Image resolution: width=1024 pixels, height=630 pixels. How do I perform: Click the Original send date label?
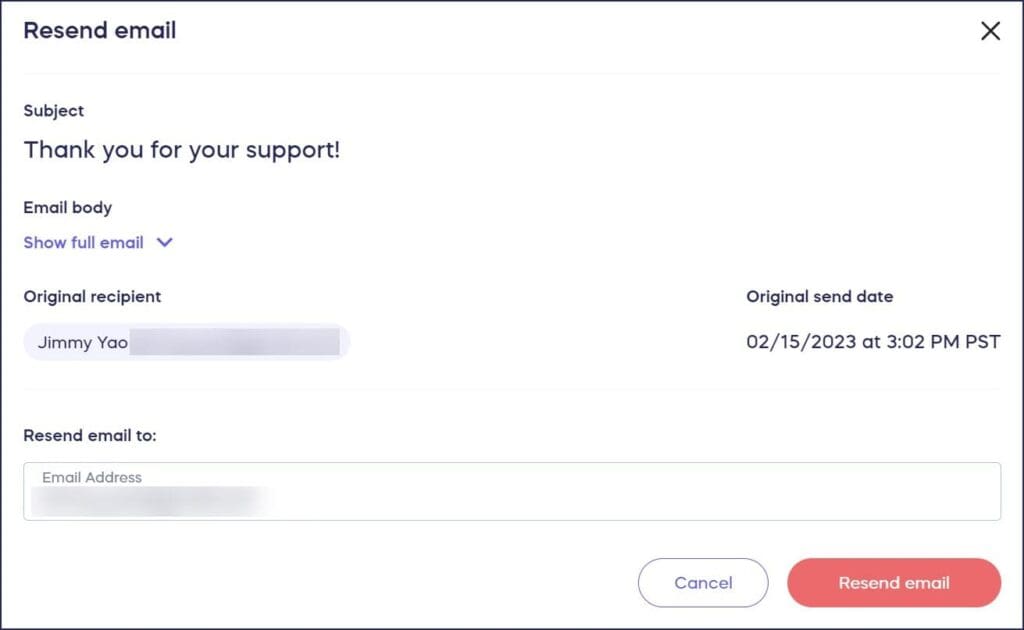tap(820, 296)
